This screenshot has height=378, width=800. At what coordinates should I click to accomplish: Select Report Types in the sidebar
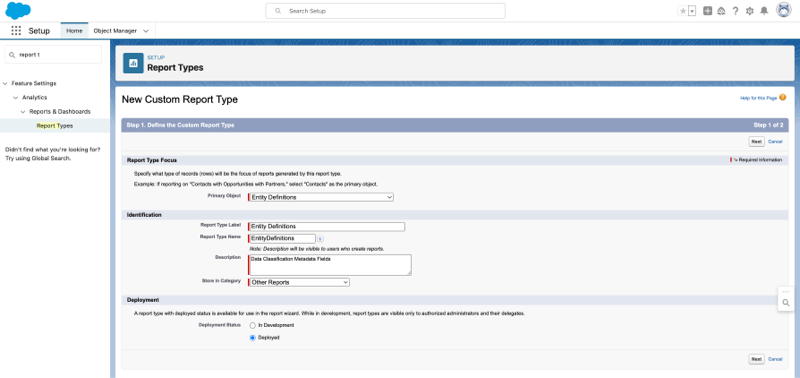coord(55,125)
